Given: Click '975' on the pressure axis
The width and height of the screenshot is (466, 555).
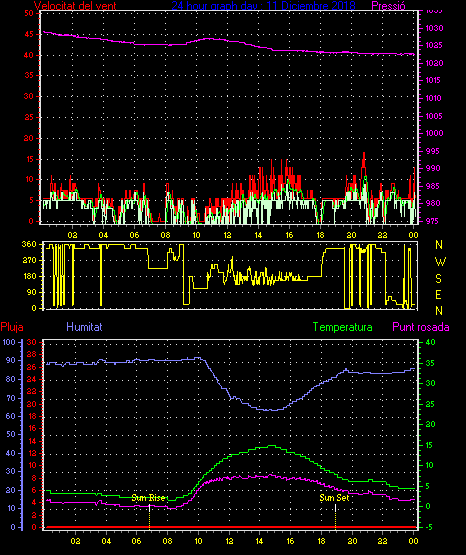Looking at the screenshot, I should [432, 221].
